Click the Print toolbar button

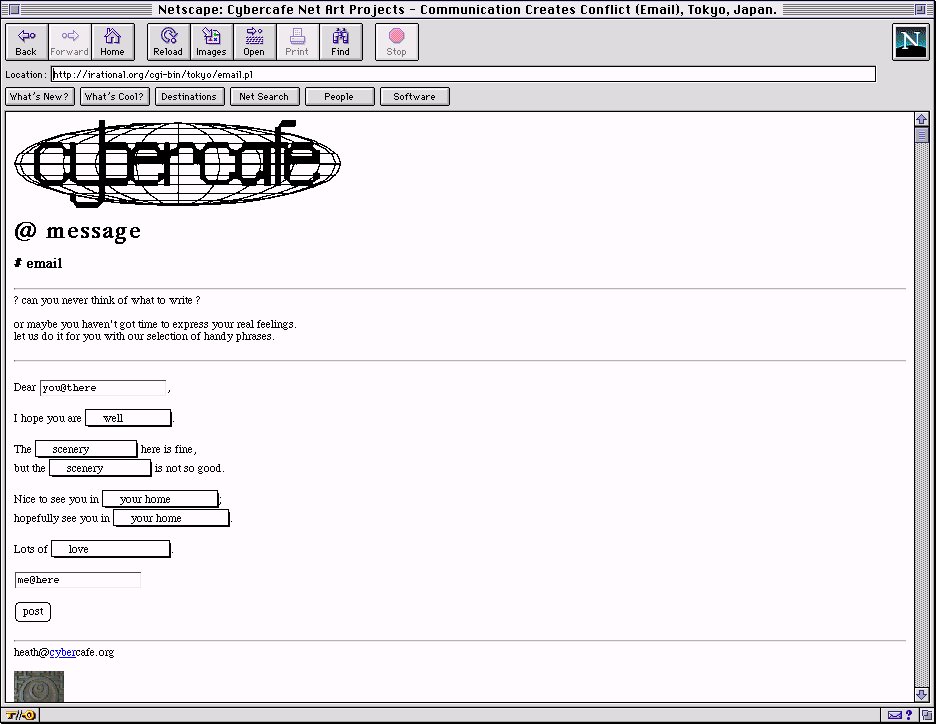[297, 42]
